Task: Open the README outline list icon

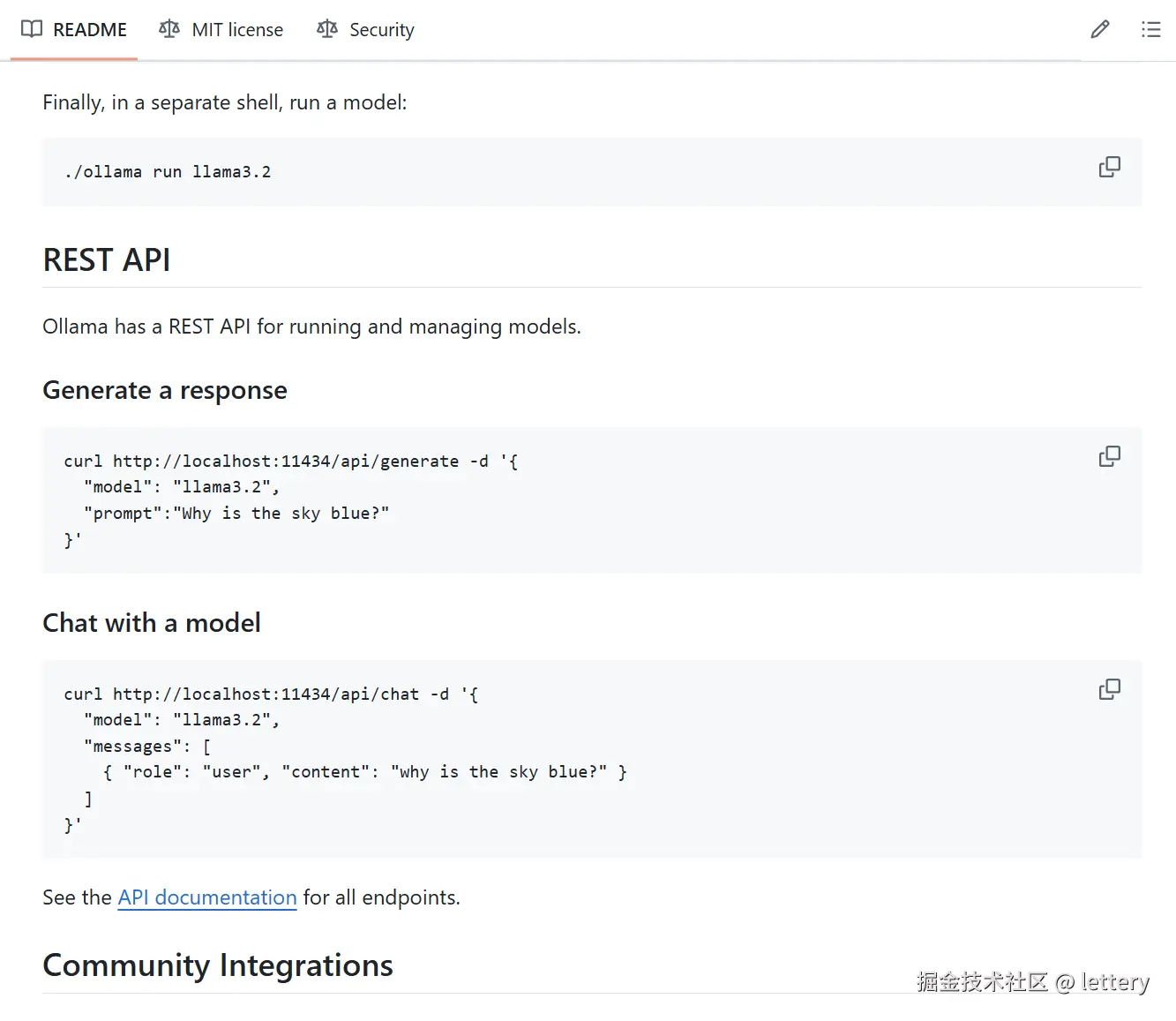Action: (x=1150, y=30)
